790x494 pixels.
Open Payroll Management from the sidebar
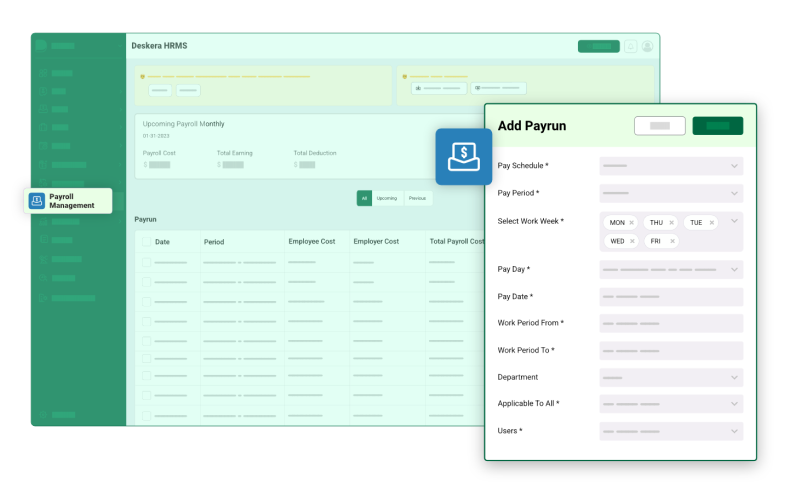click(68, 201)
